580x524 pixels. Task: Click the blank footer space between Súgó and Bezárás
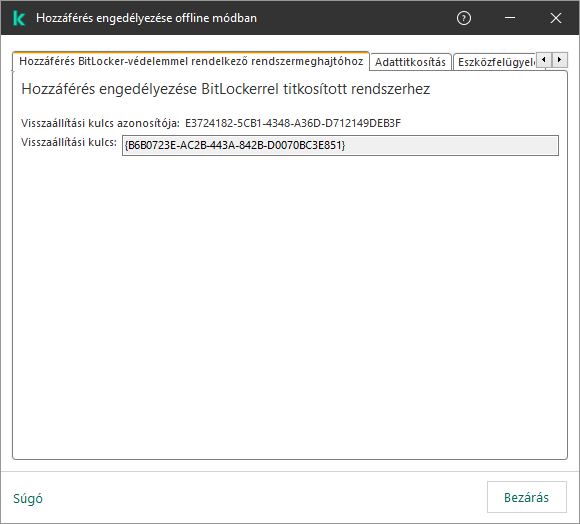tap(264, 497)
